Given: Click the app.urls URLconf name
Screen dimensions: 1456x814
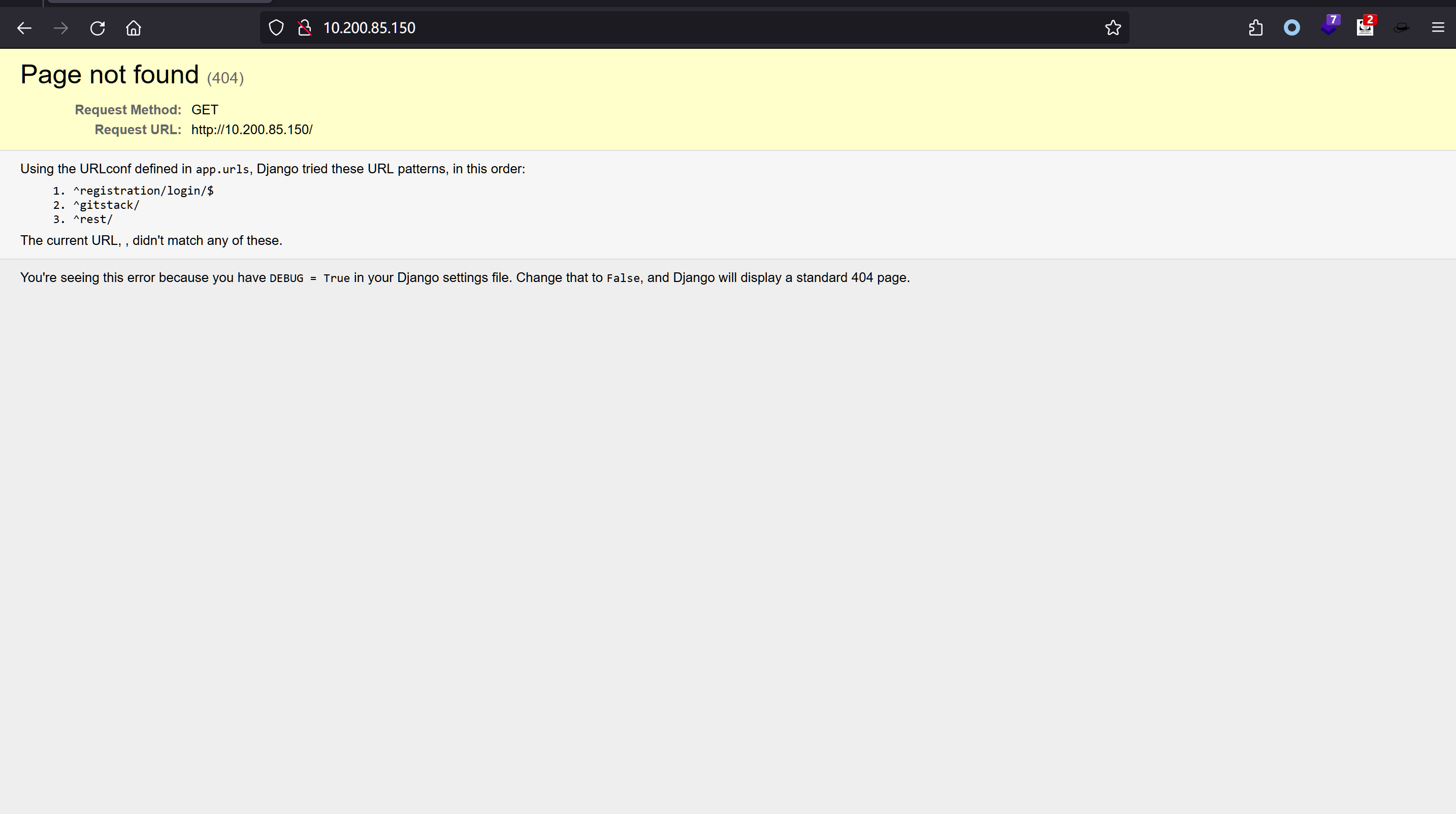Looking at the screenshot, I should point(222,169).
